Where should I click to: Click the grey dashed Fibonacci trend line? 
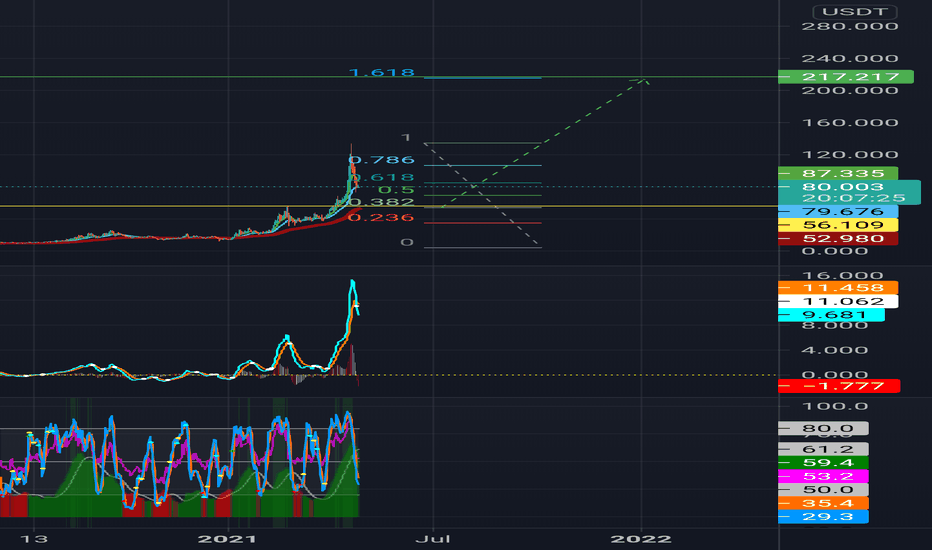point(481,194)
